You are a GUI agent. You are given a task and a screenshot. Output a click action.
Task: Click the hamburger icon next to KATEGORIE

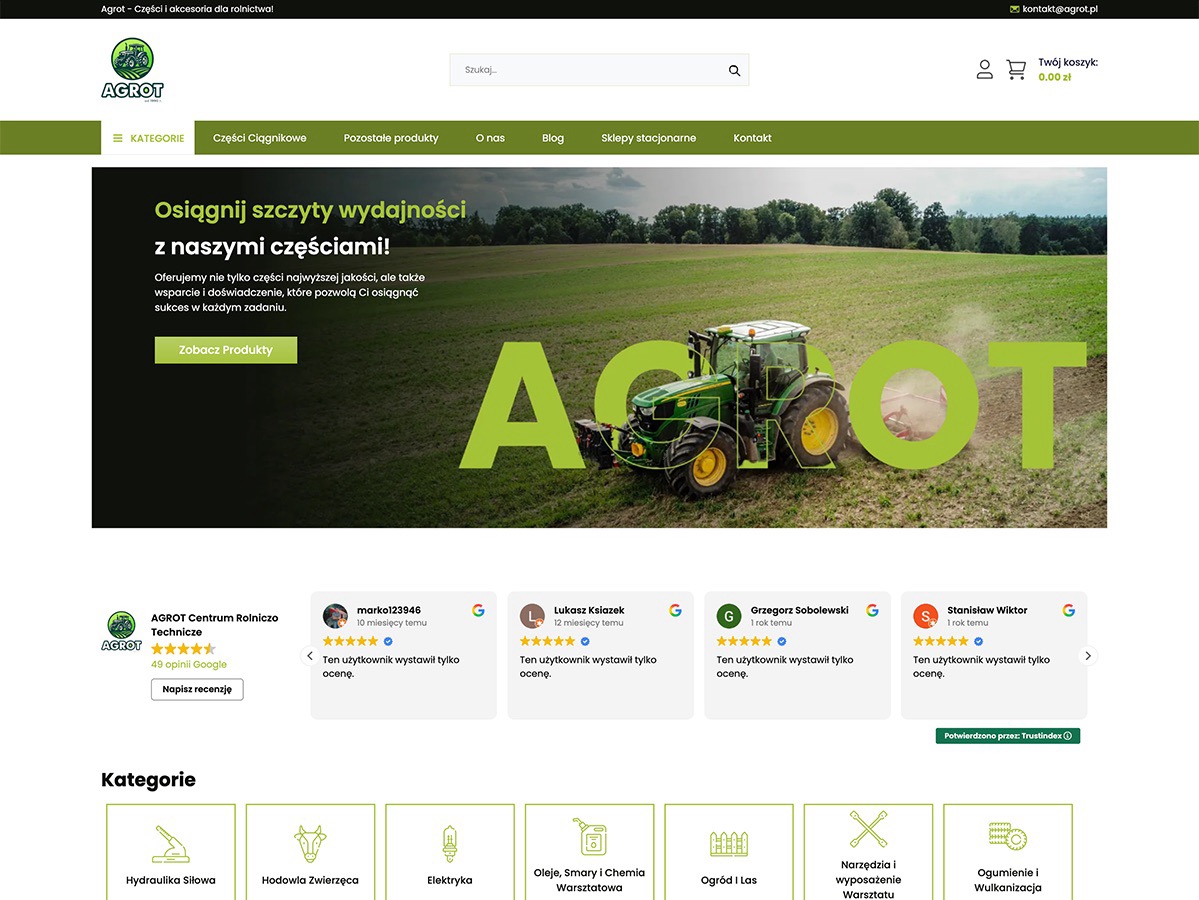coord(118,138)
